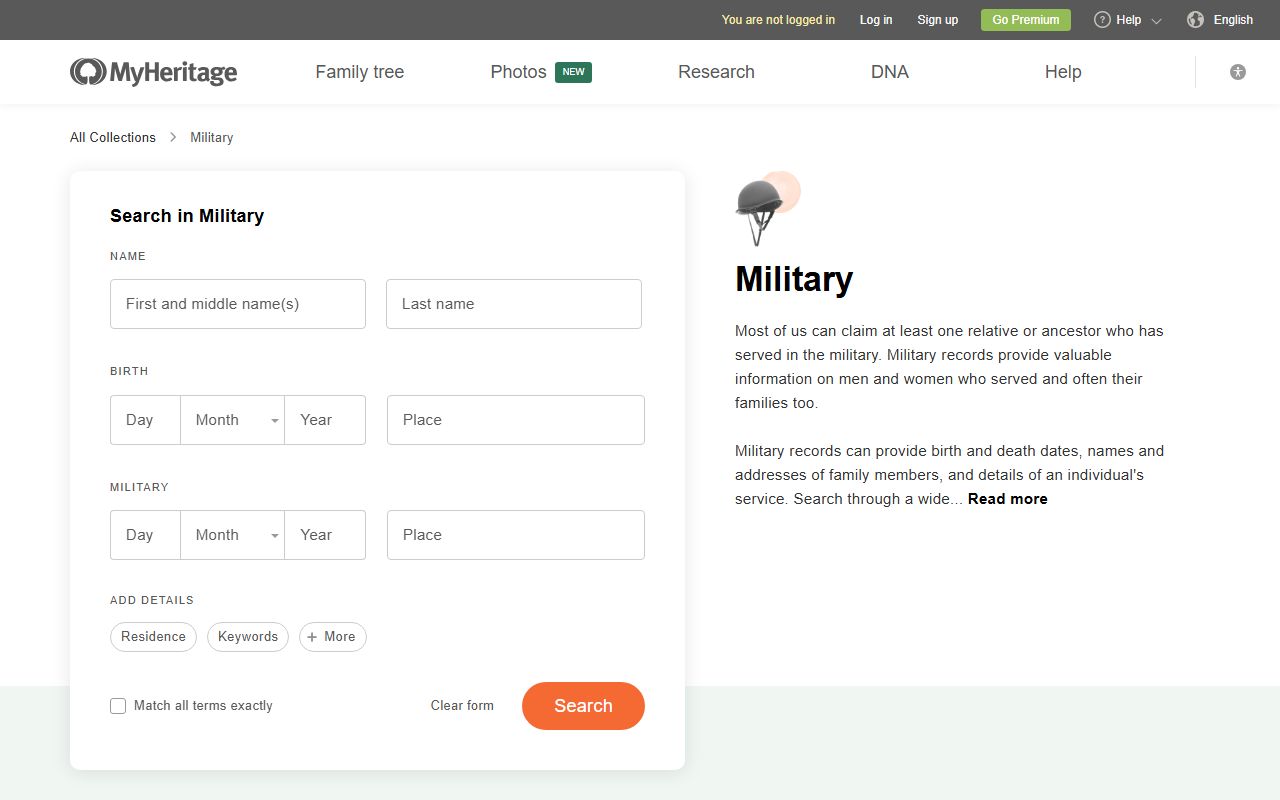Viewport: 1280px width, 800px height.
Task: Add the Keywords detail
Action: click(x=248, y=637)
